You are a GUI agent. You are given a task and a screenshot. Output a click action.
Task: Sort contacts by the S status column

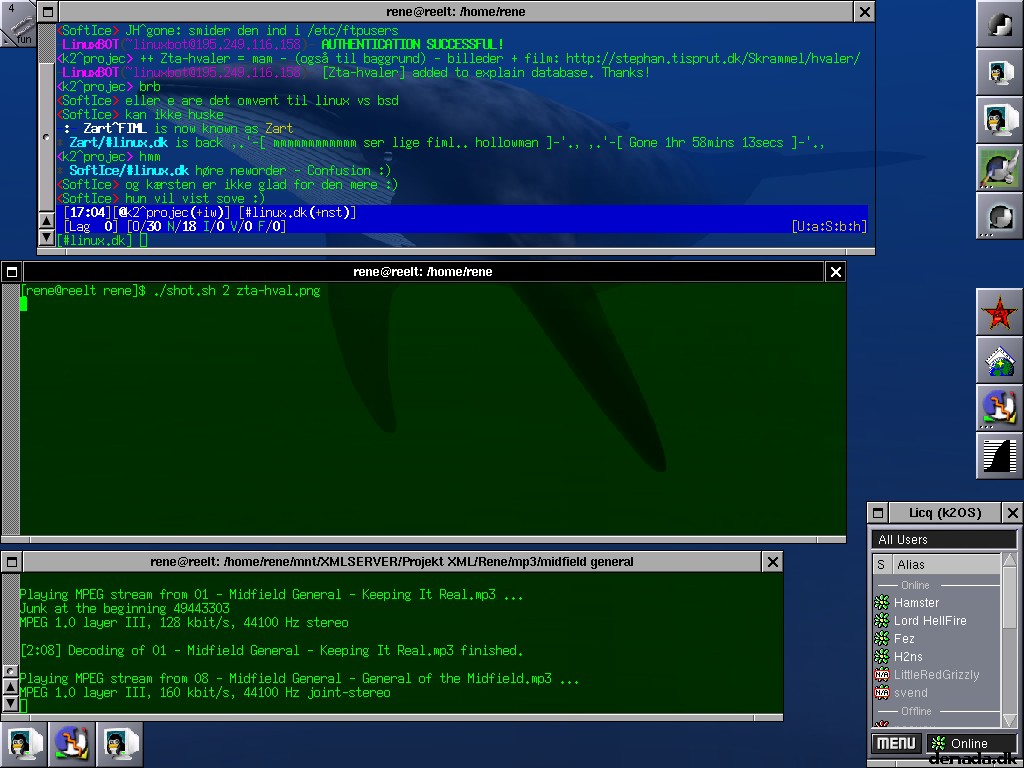click(x=881, y=565)
